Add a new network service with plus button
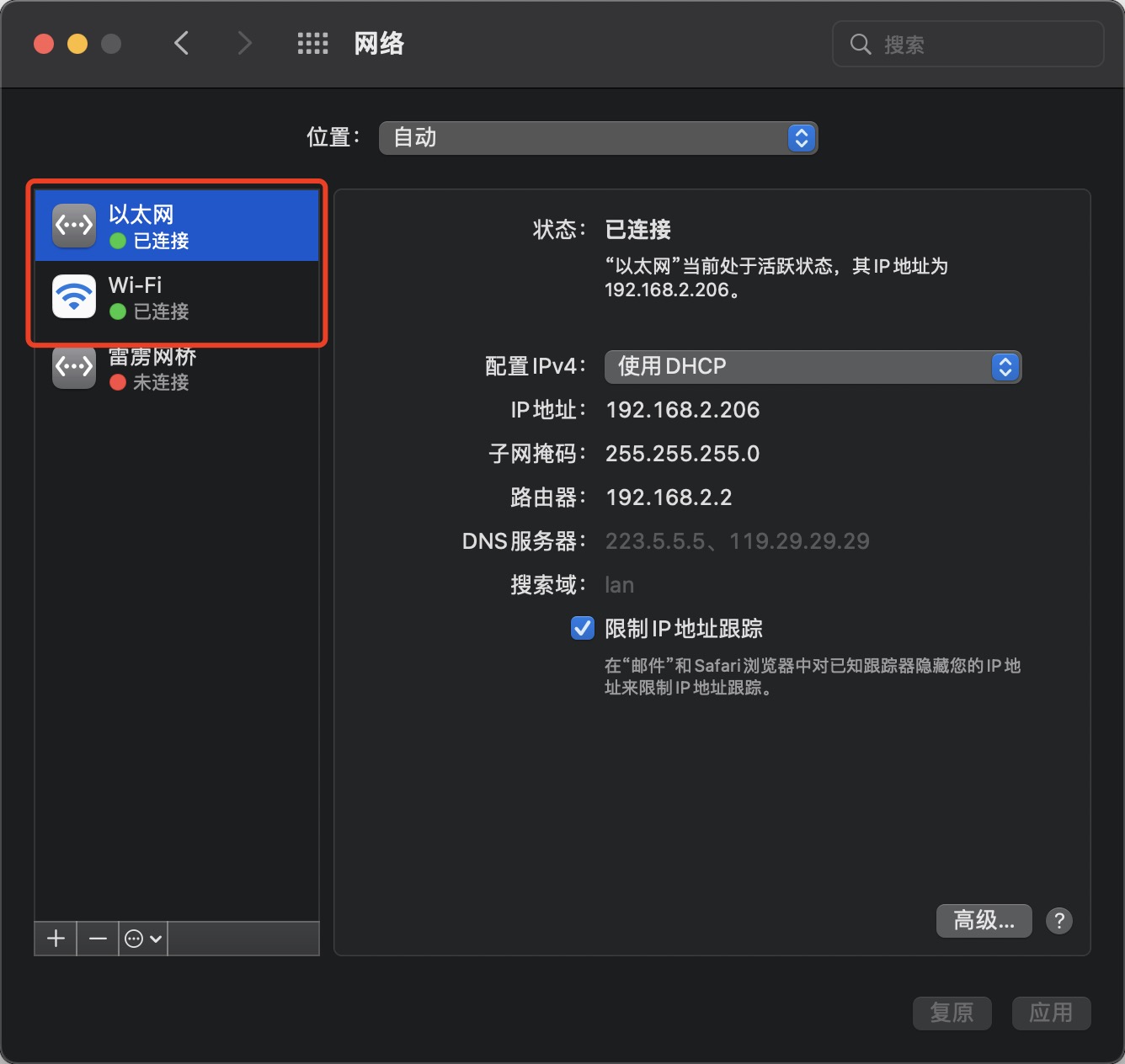 pyautogui.click(x=54, y=938)
